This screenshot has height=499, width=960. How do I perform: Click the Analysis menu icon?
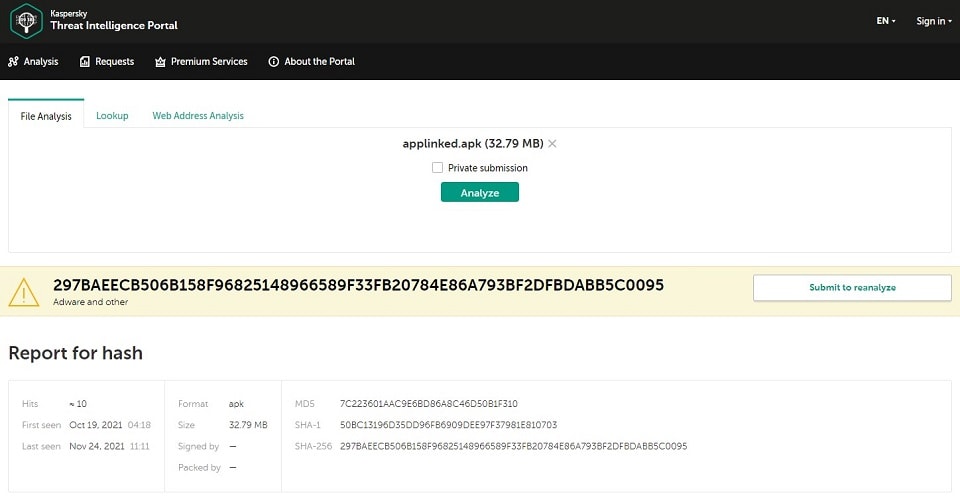13,61
